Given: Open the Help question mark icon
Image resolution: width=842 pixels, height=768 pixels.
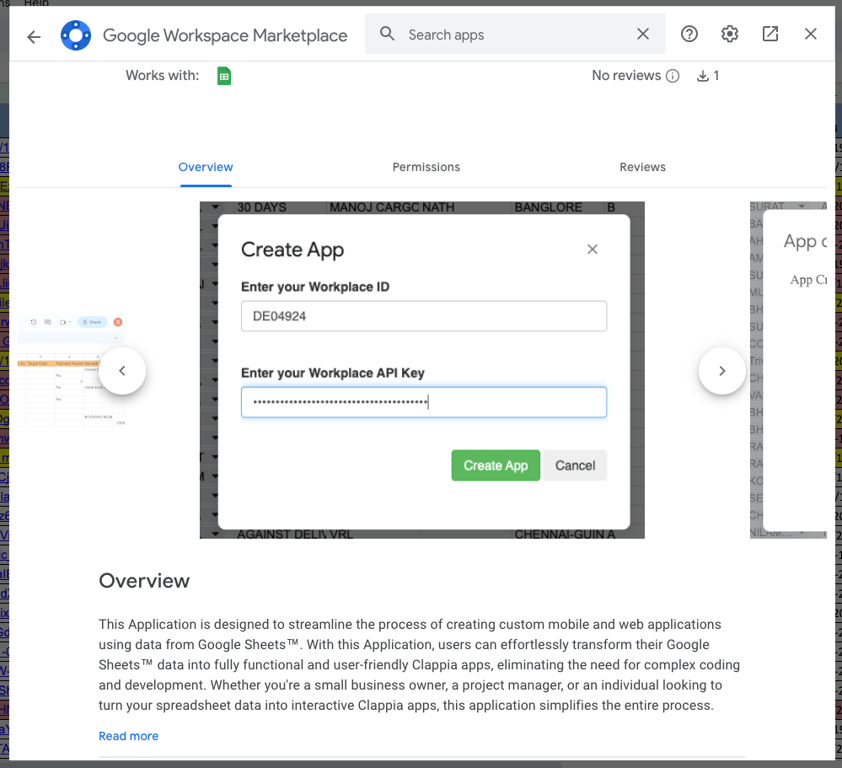Looking at the screenshot, I should pyautogui.click(x=689, y=34).
